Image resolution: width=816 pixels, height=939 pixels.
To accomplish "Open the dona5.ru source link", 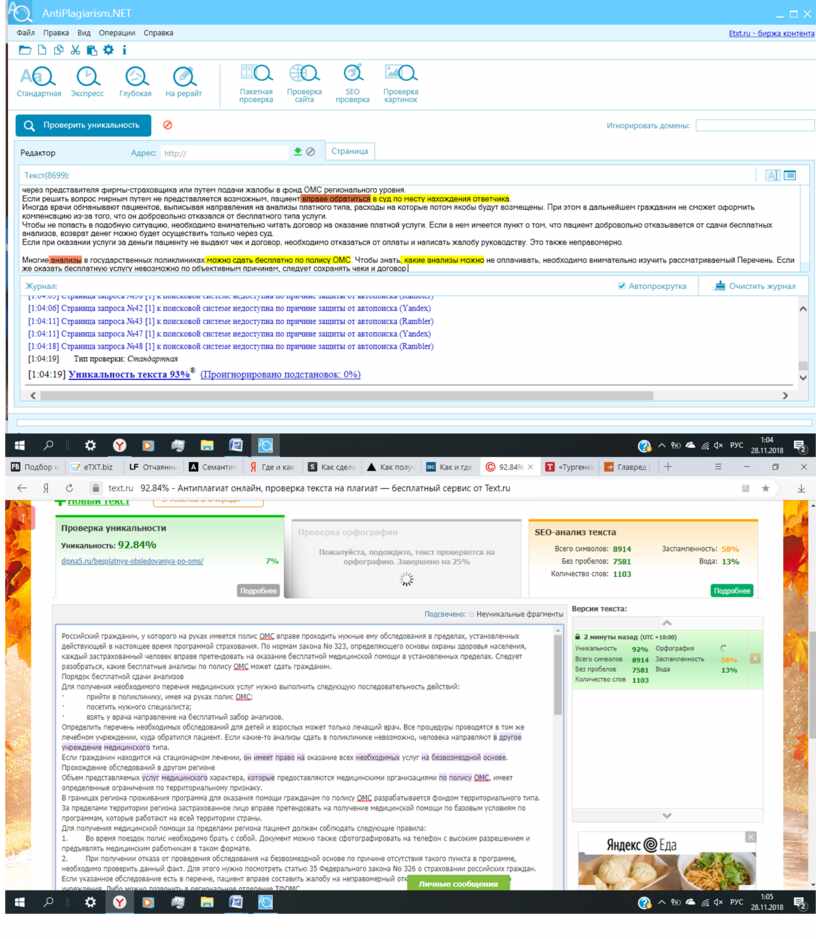I will [132, 561].
